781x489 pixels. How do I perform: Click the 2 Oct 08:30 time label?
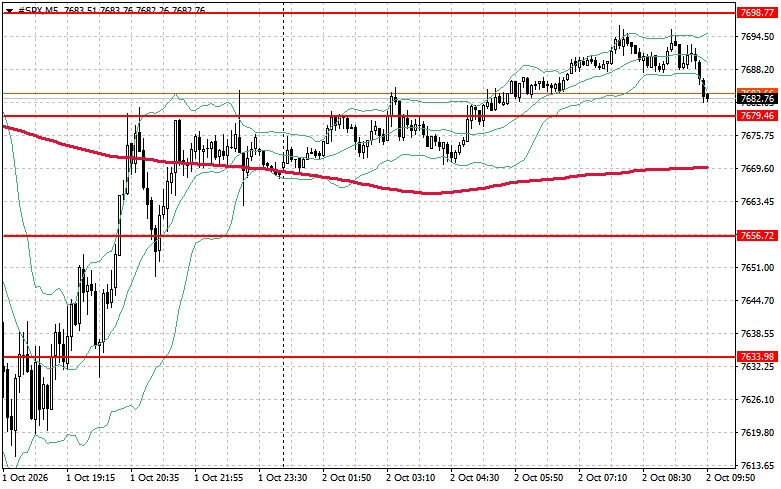click(666, 478)
